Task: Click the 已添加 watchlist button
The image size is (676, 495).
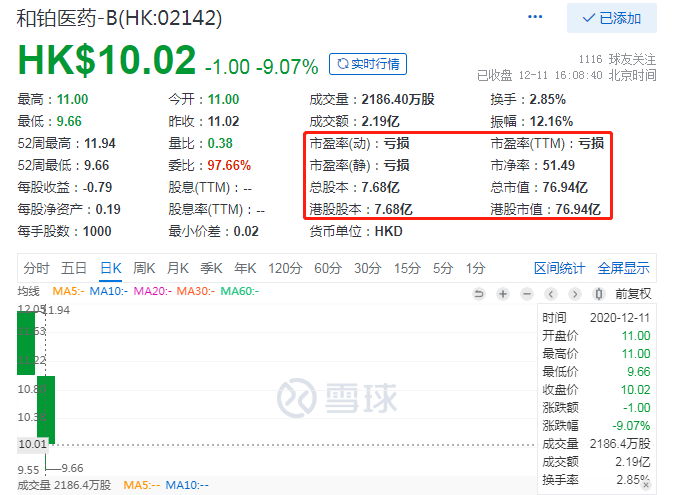Action: pyautogui.click(x=612, y=18)
